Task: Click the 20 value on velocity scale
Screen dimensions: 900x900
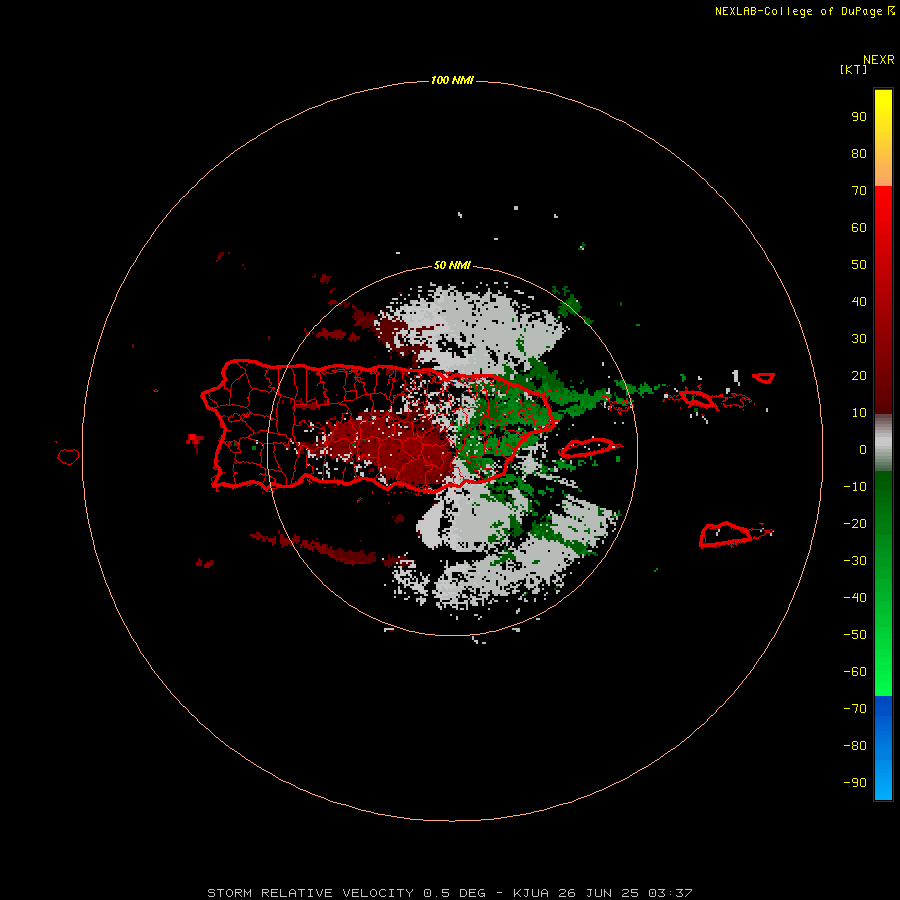Action: 859,375
